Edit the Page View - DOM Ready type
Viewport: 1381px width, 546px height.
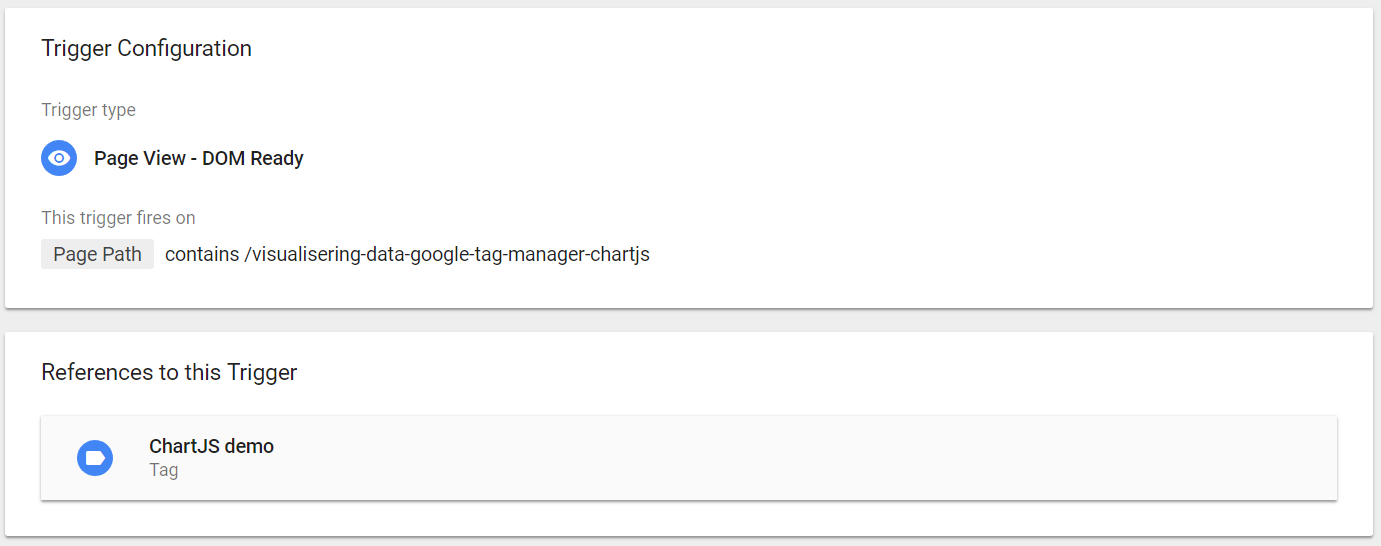(x=198, y=158)
